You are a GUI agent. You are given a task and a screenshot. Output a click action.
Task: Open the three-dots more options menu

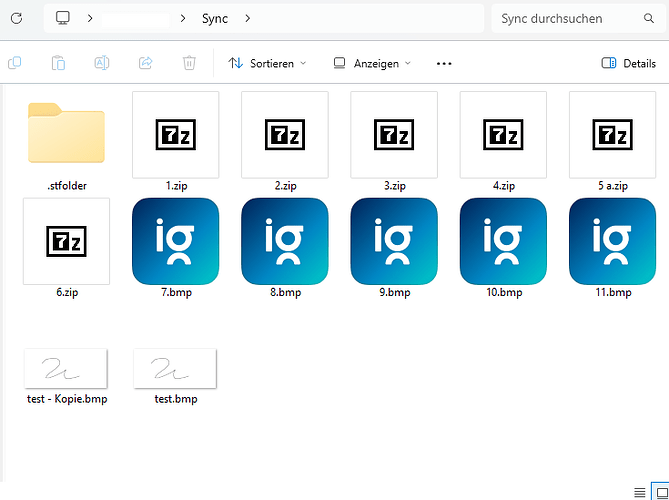(444, 64)
